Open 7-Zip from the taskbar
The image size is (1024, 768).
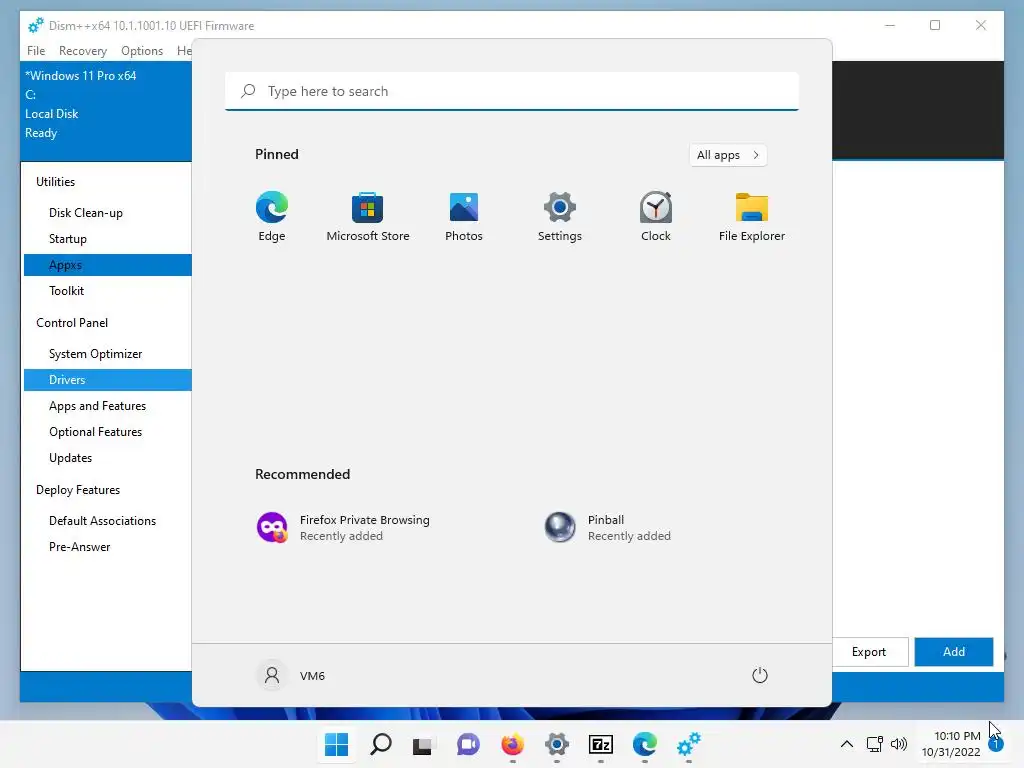pos(600,744)
